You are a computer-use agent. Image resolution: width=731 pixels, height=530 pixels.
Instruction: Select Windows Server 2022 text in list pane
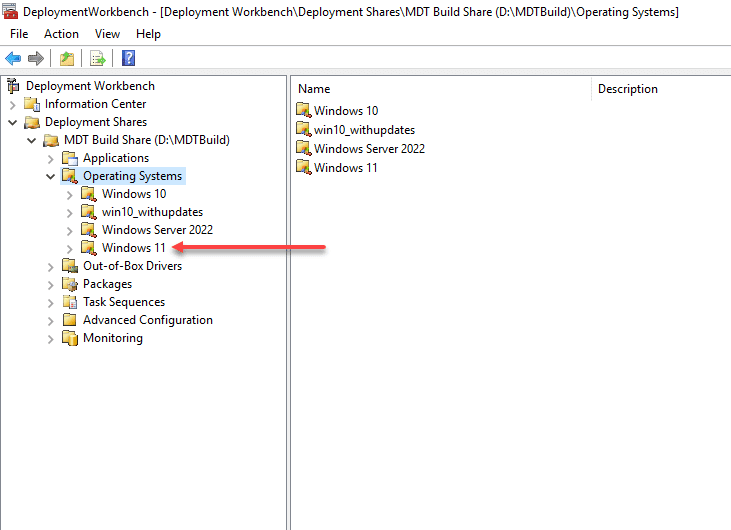click(x=369, y=149)
